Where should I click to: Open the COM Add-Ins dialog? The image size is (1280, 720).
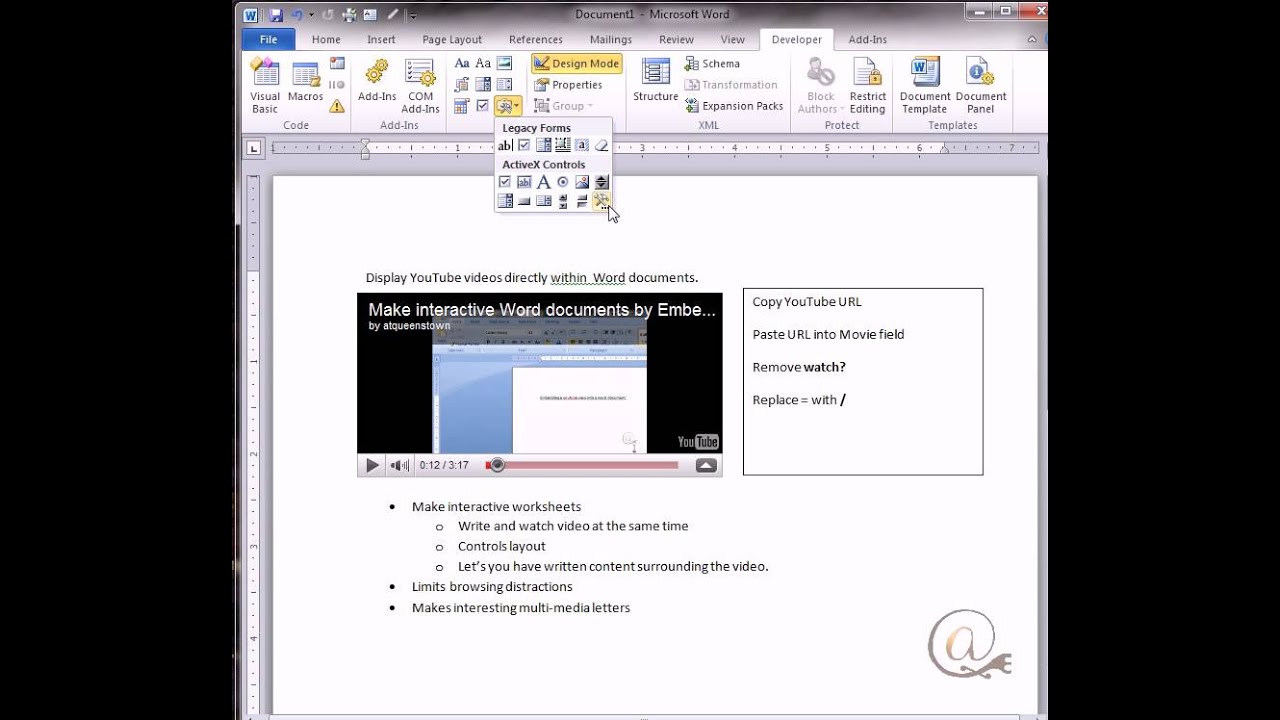[420, 86]
